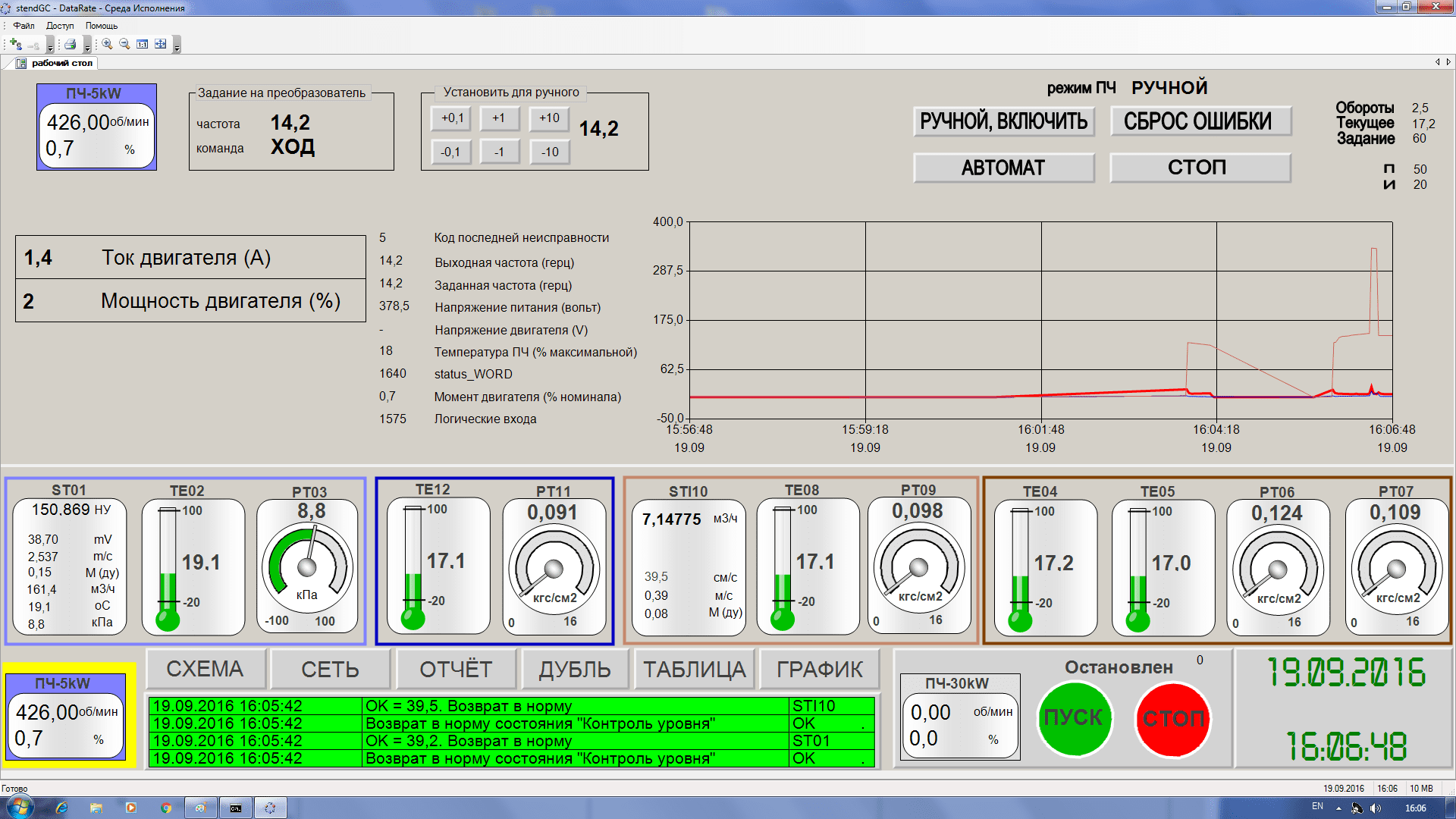Click the printer icon in toolbar
The height and width of the screenshot is (819, 1456).
(70, 44)
